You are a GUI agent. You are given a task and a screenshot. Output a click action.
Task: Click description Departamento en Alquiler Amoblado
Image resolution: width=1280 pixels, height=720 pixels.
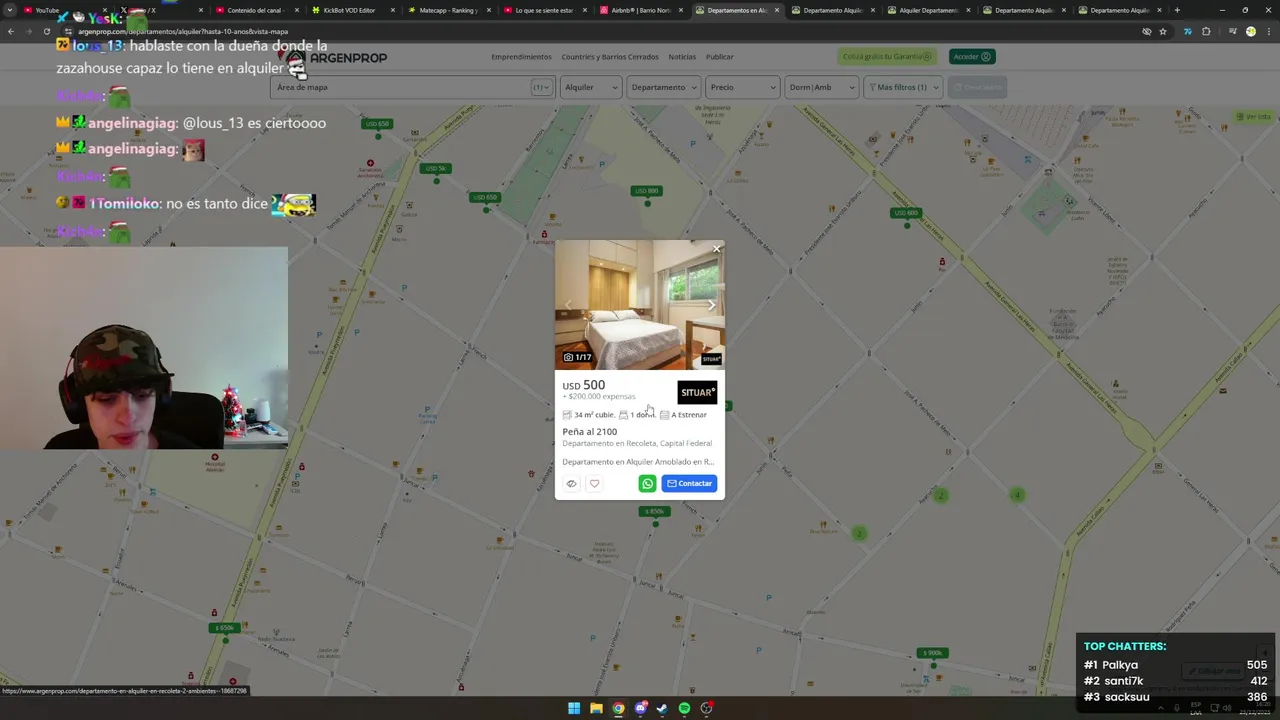pos(638,462)
